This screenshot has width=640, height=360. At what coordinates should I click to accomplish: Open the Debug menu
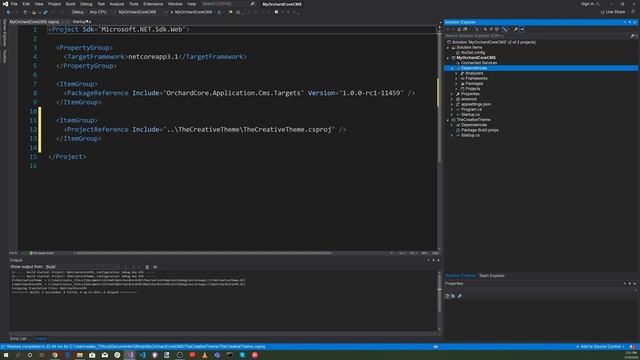[x=86, y=4]
